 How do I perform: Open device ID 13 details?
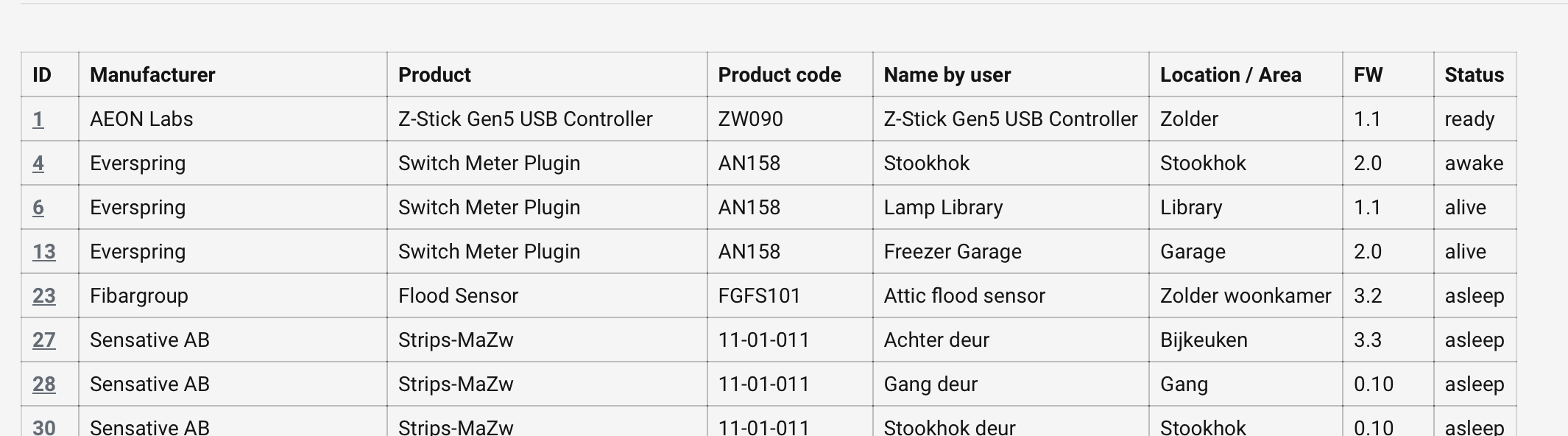[x=44, y=252]
